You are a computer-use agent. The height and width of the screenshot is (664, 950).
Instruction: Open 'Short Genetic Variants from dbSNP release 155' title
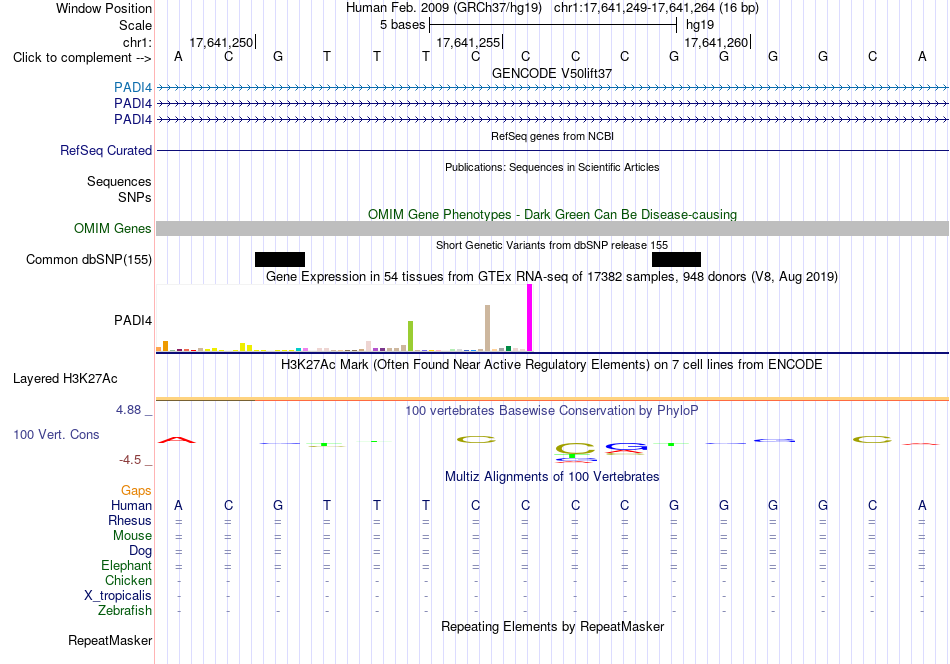point(552,245)
